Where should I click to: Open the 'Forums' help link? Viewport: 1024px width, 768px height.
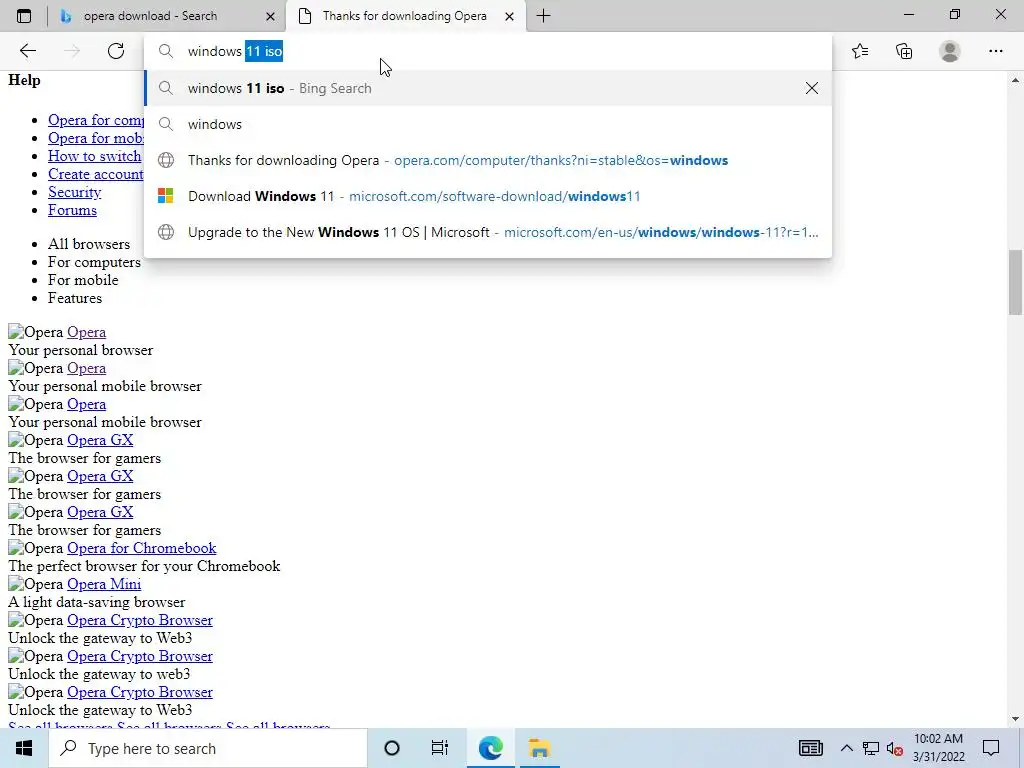[72, 210]
